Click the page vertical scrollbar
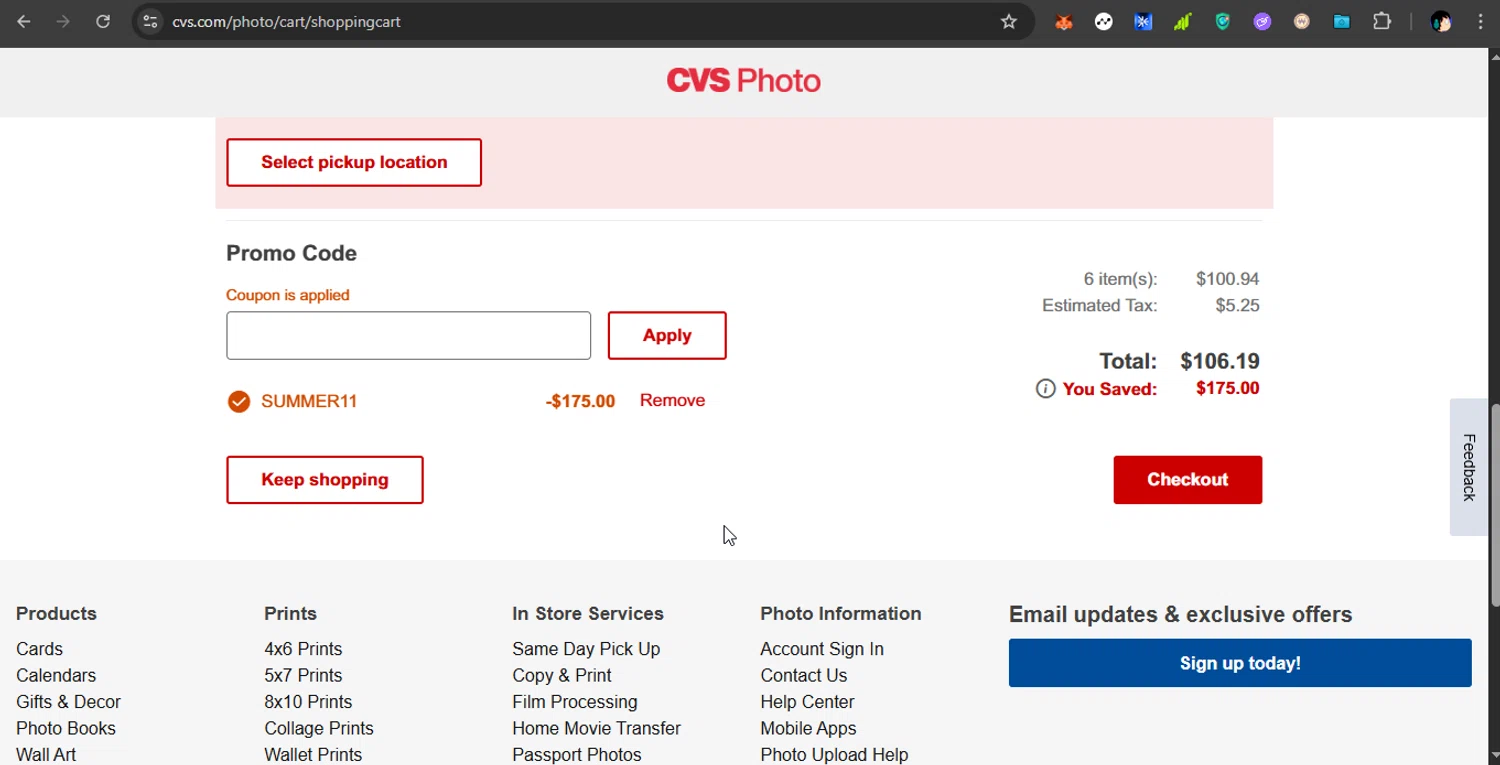 click(1494, 505)
